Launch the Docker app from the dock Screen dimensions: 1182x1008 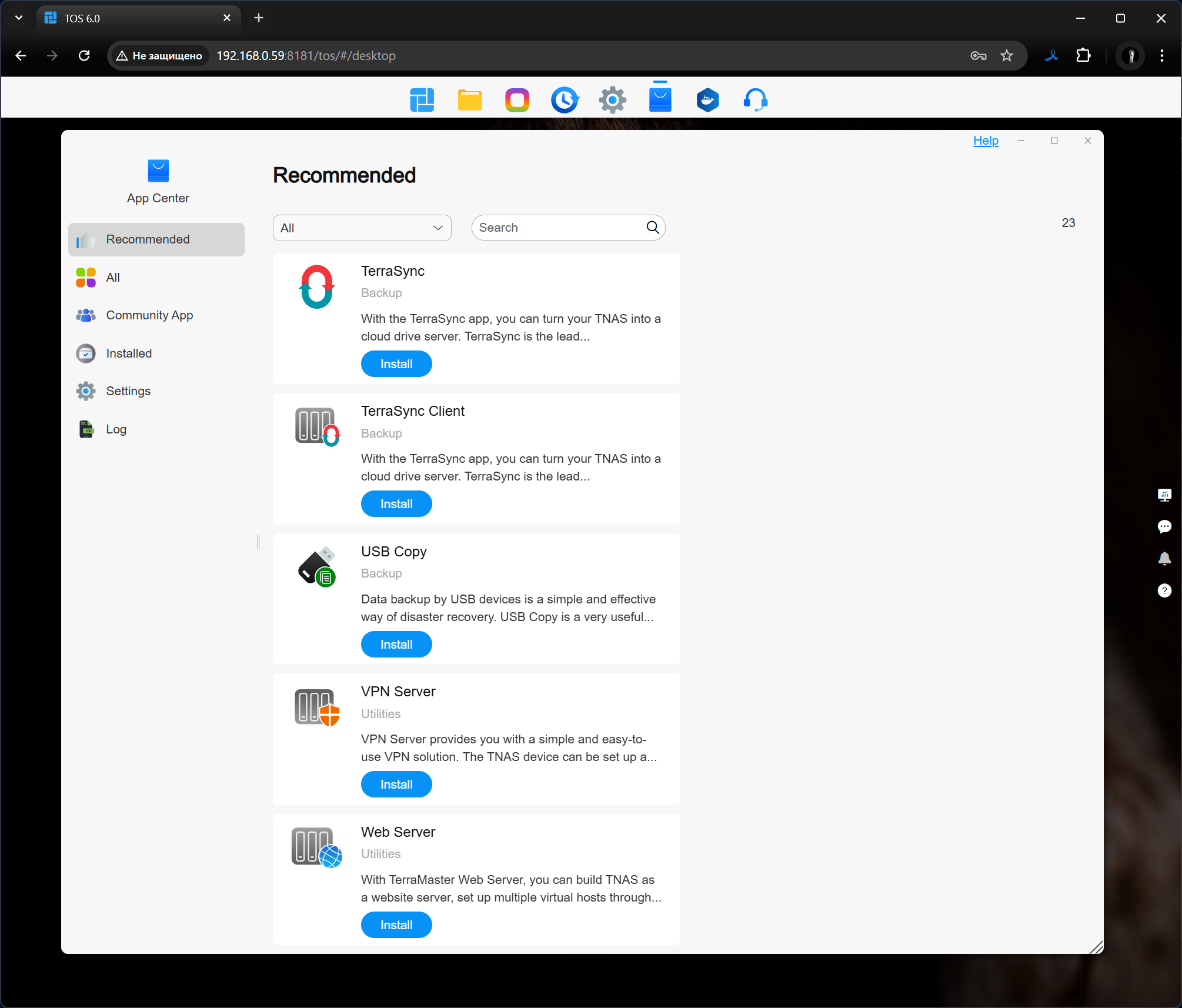tap(707, 100)
